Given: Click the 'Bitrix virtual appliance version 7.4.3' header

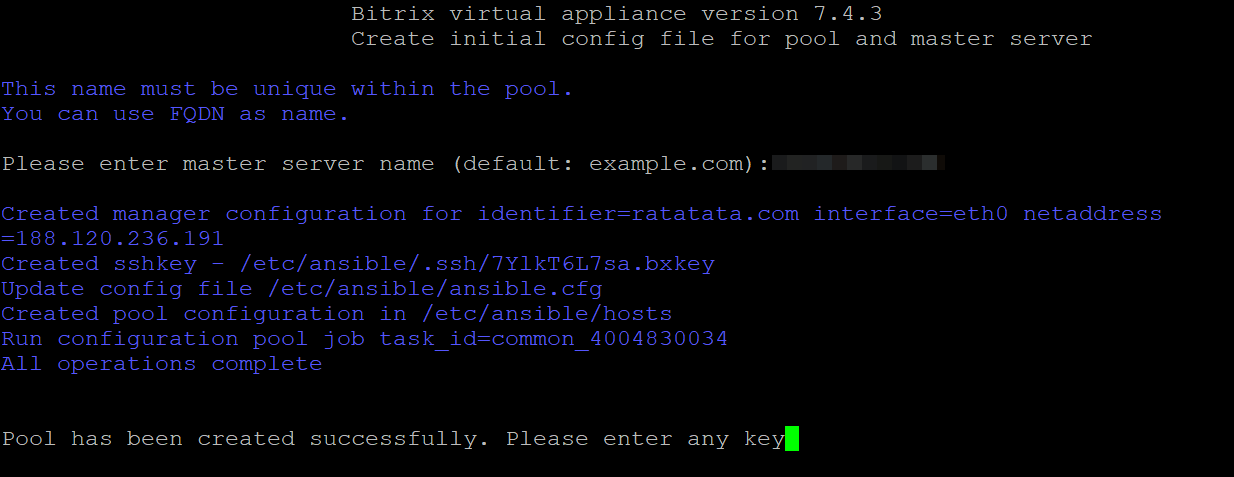Looking at the screenshot, I should 616,14.
